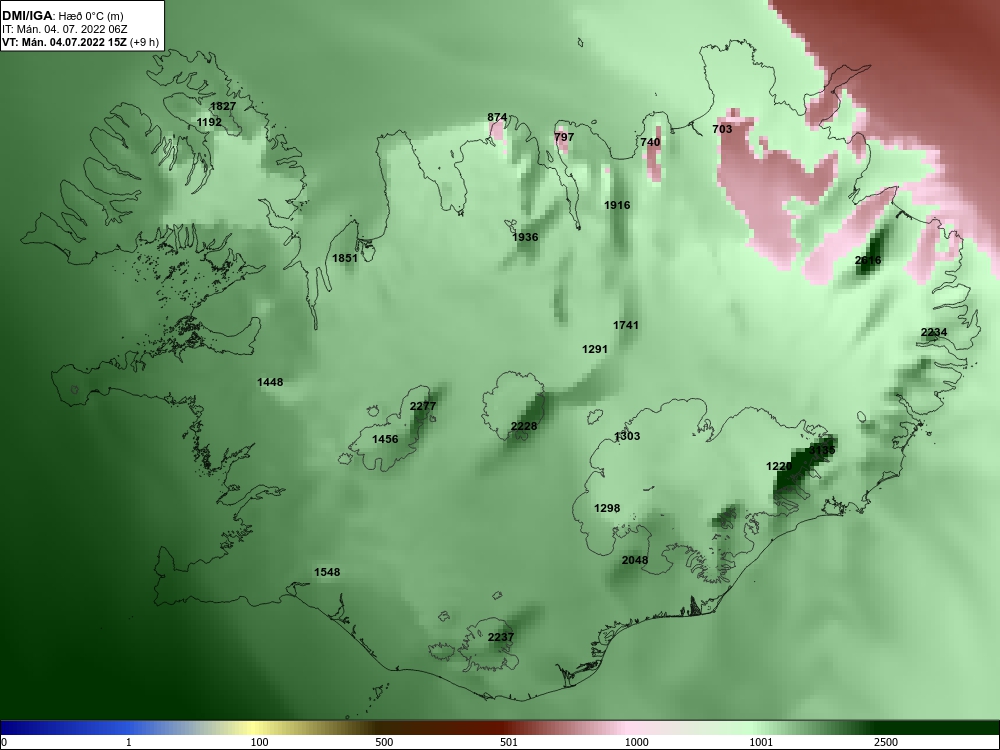Click the 1303 value label
The height and width of the screenshot is (750, 1000).
point(627,436)
